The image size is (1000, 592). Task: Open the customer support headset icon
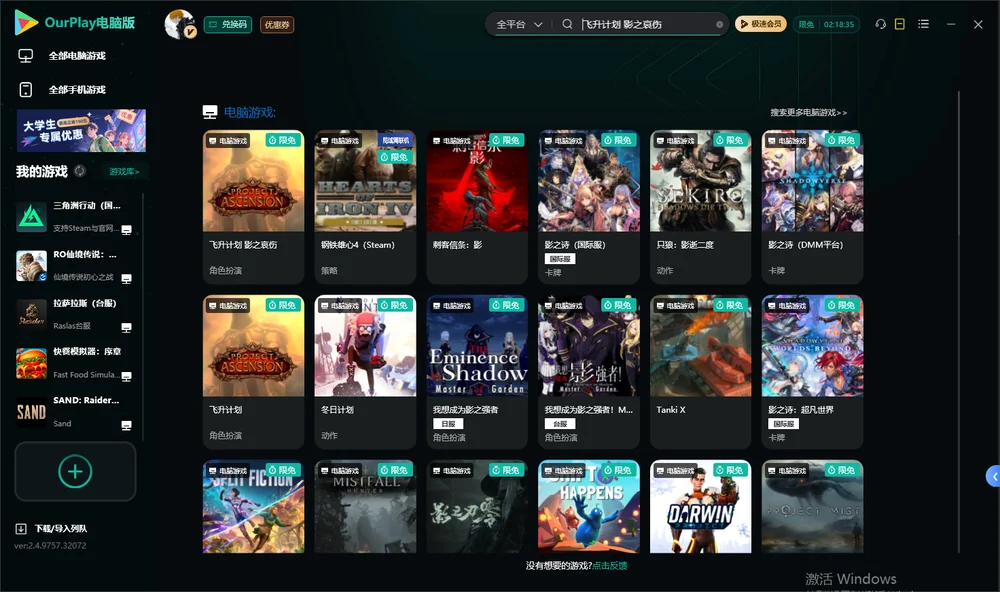pyautogui.click(x=880, y=24)
